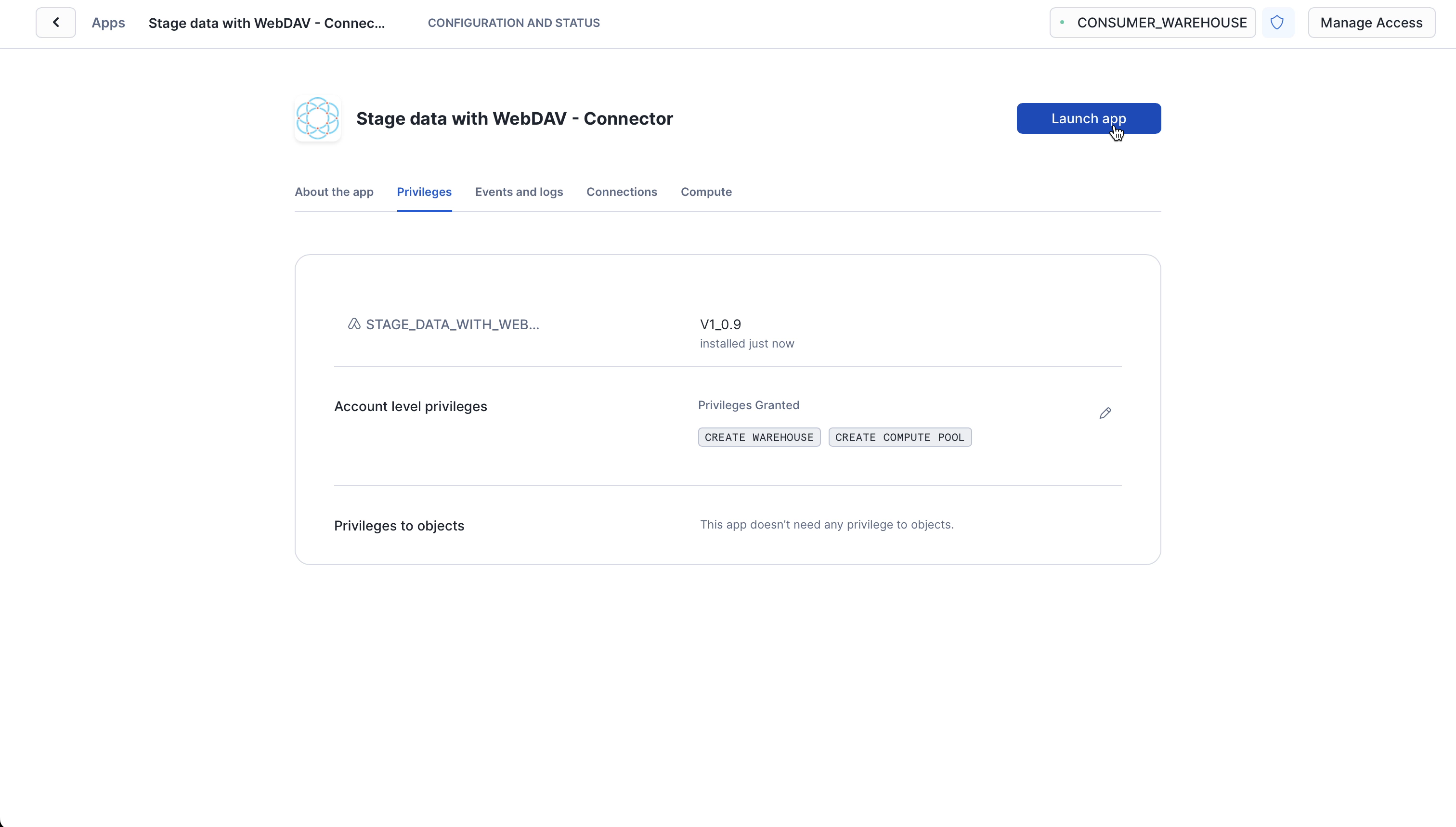Image resolution: width=1456 pixels, height=827 pixels.
Task: Click the pencil icon to edit privileges
Action: click(x=1105, y=413)
